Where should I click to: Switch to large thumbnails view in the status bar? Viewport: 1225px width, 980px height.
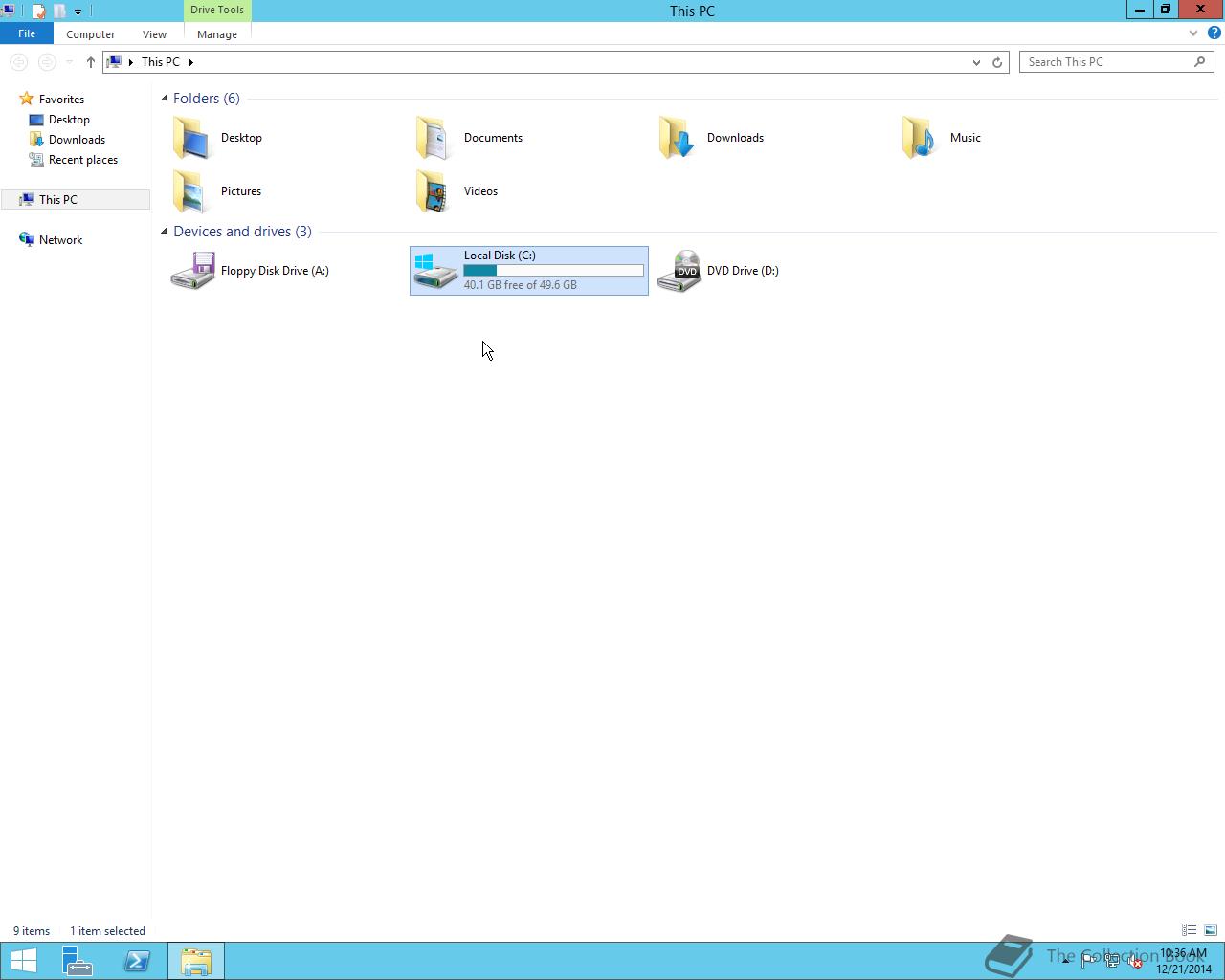coord(1209,930)
